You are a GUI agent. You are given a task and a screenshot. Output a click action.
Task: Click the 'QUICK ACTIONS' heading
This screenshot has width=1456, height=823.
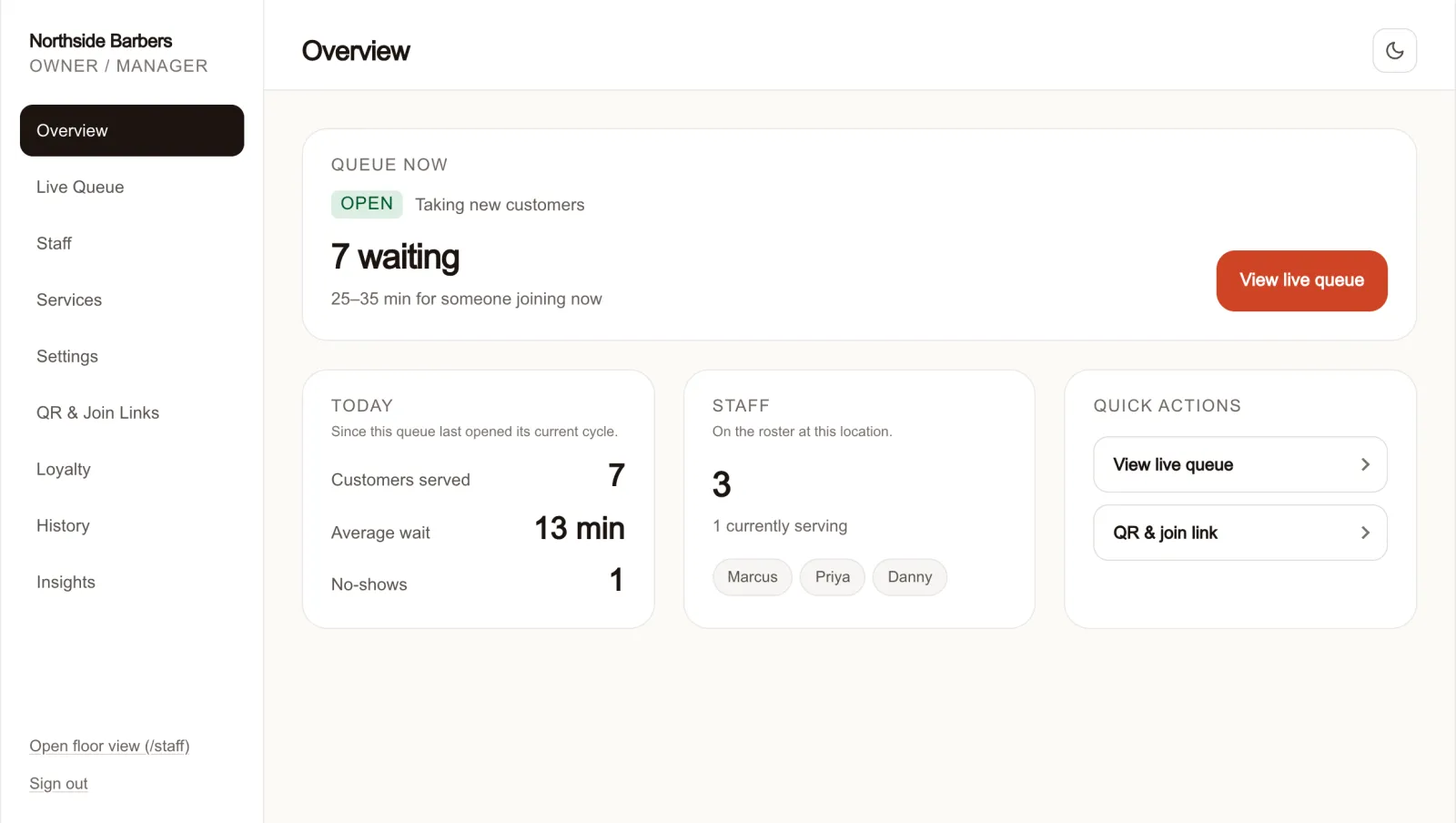[x=1168, y=406]
